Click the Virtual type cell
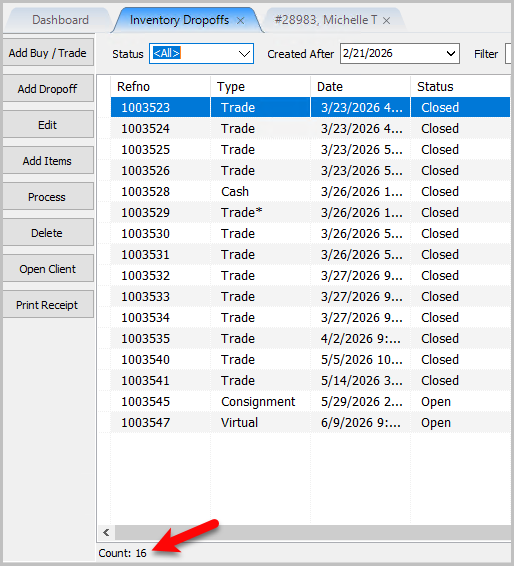Screen dimensions: 514x566 click(260, 422)
